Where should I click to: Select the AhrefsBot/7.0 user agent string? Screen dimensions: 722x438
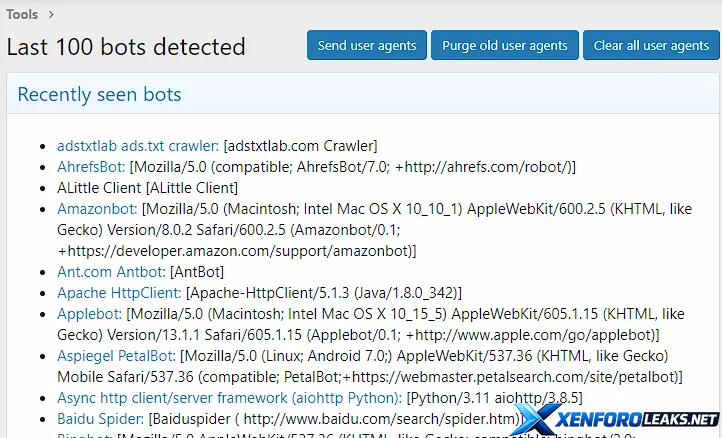[x=353, y=167]
